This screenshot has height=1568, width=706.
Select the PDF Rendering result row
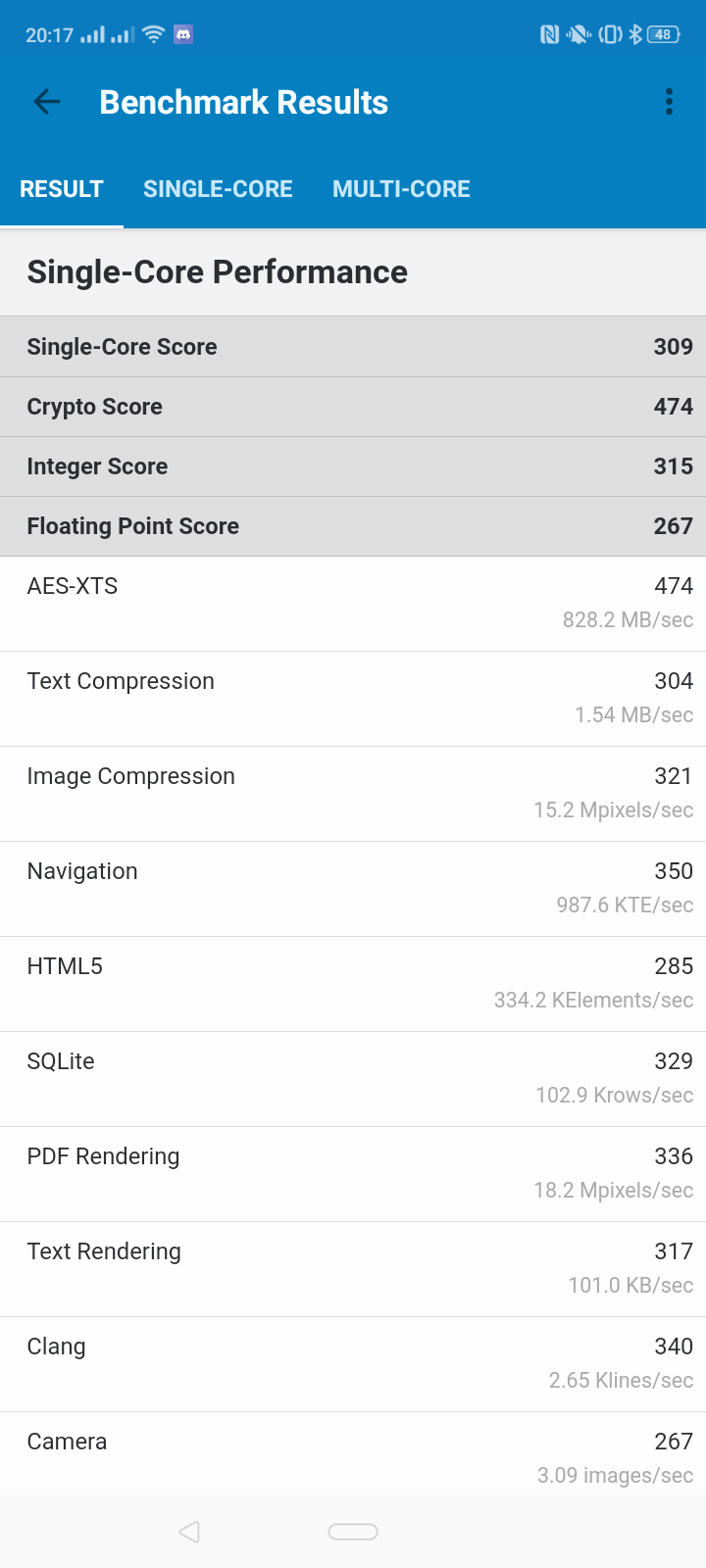(353, 1174)
